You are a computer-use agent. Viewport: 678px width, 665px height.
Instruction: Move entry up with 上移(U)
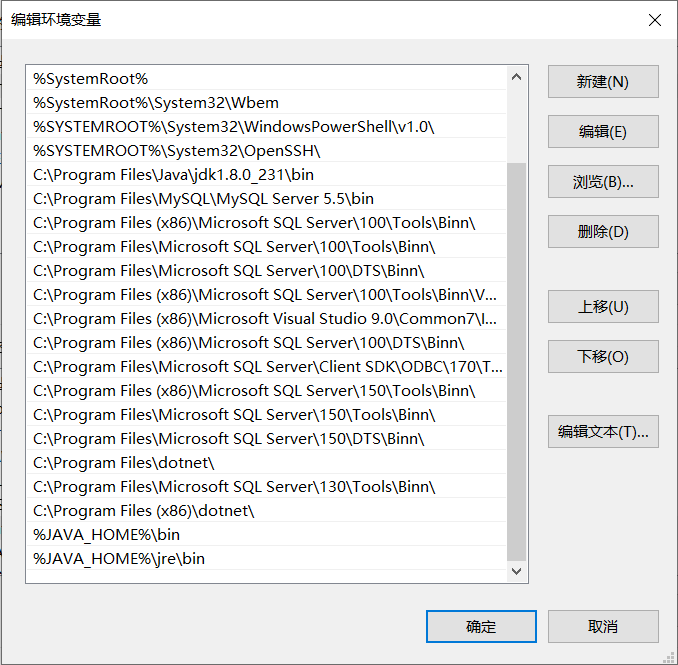[603, 307]
